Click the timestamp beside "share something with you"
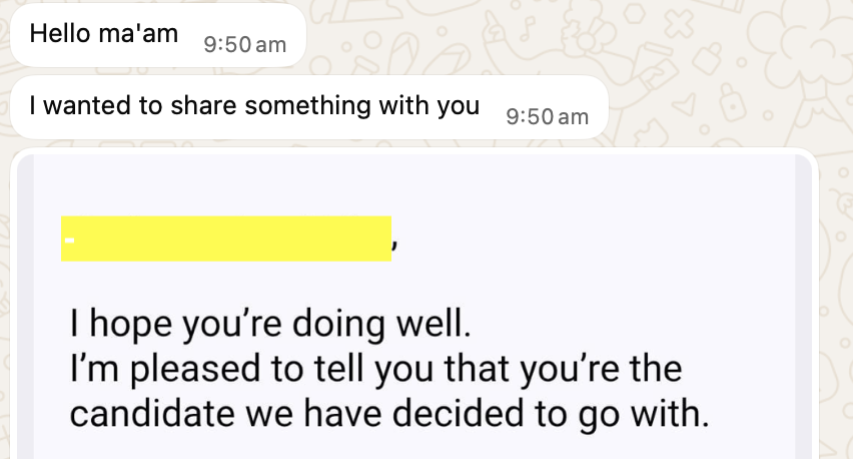The height and width of the screenshot is (459, 853). pyautogui.click(x=548, y=117)
